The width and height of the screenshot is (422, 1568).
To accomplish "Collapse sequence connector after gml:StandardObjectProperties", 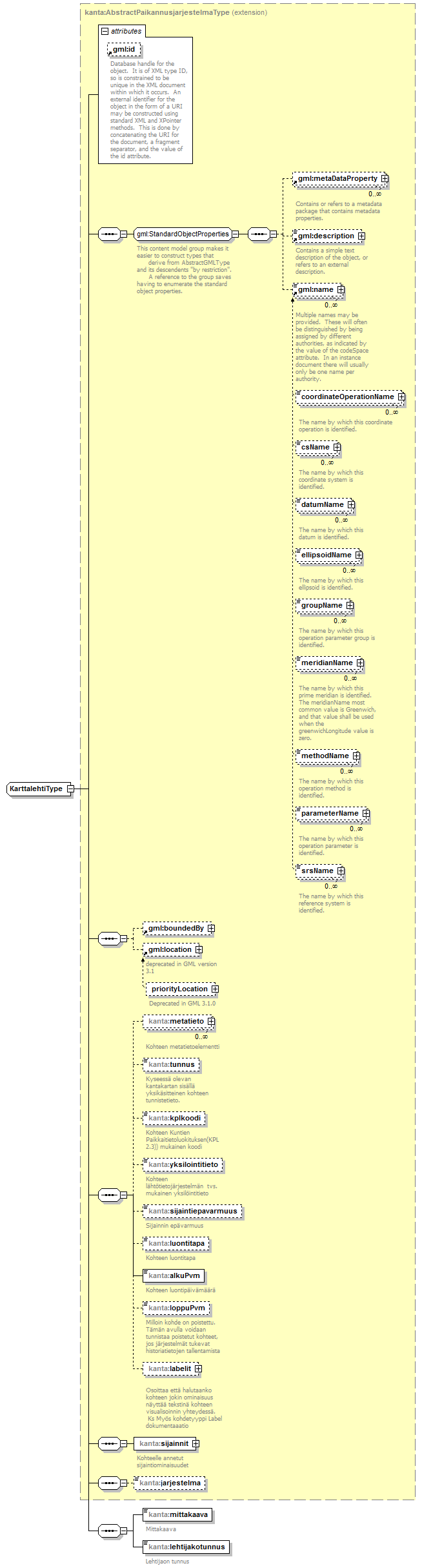I will point(273,234).
